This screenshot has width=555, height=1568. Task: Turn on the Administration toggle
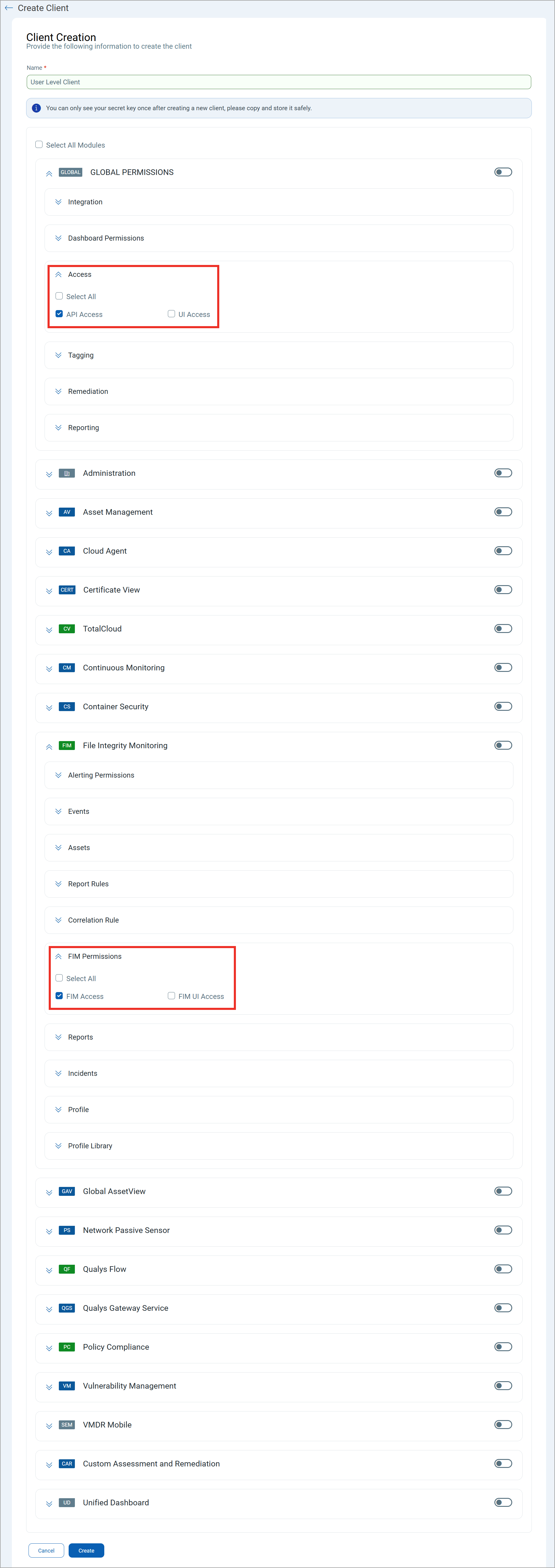pyautogui.click(x=503, y=473)
